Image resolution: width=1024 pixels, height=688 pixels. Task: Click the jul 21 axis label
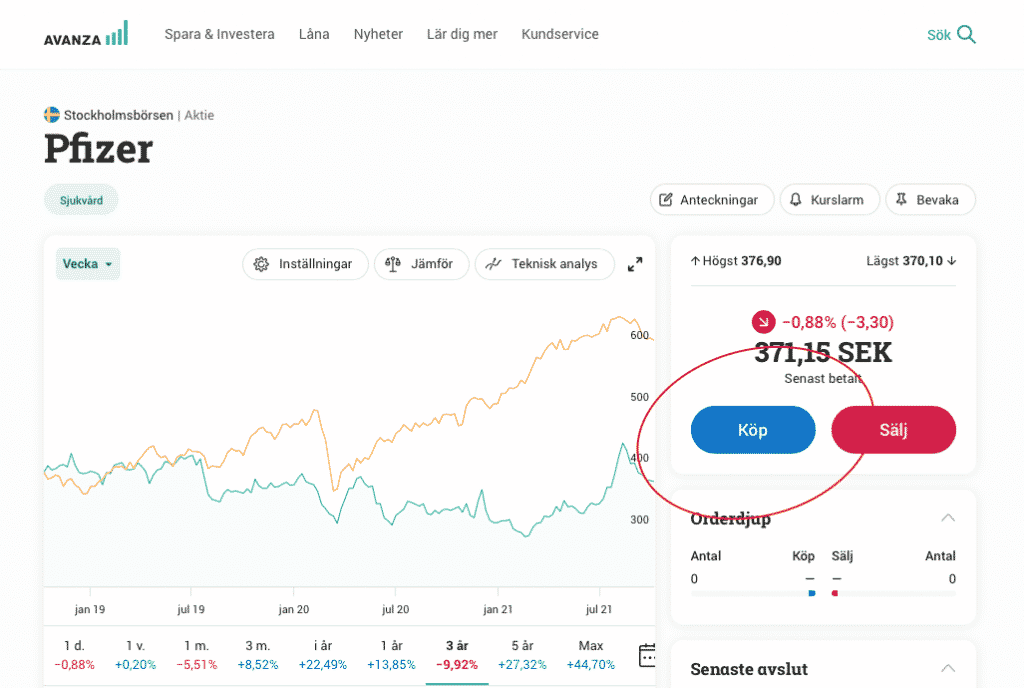click(x=599, y=609)
